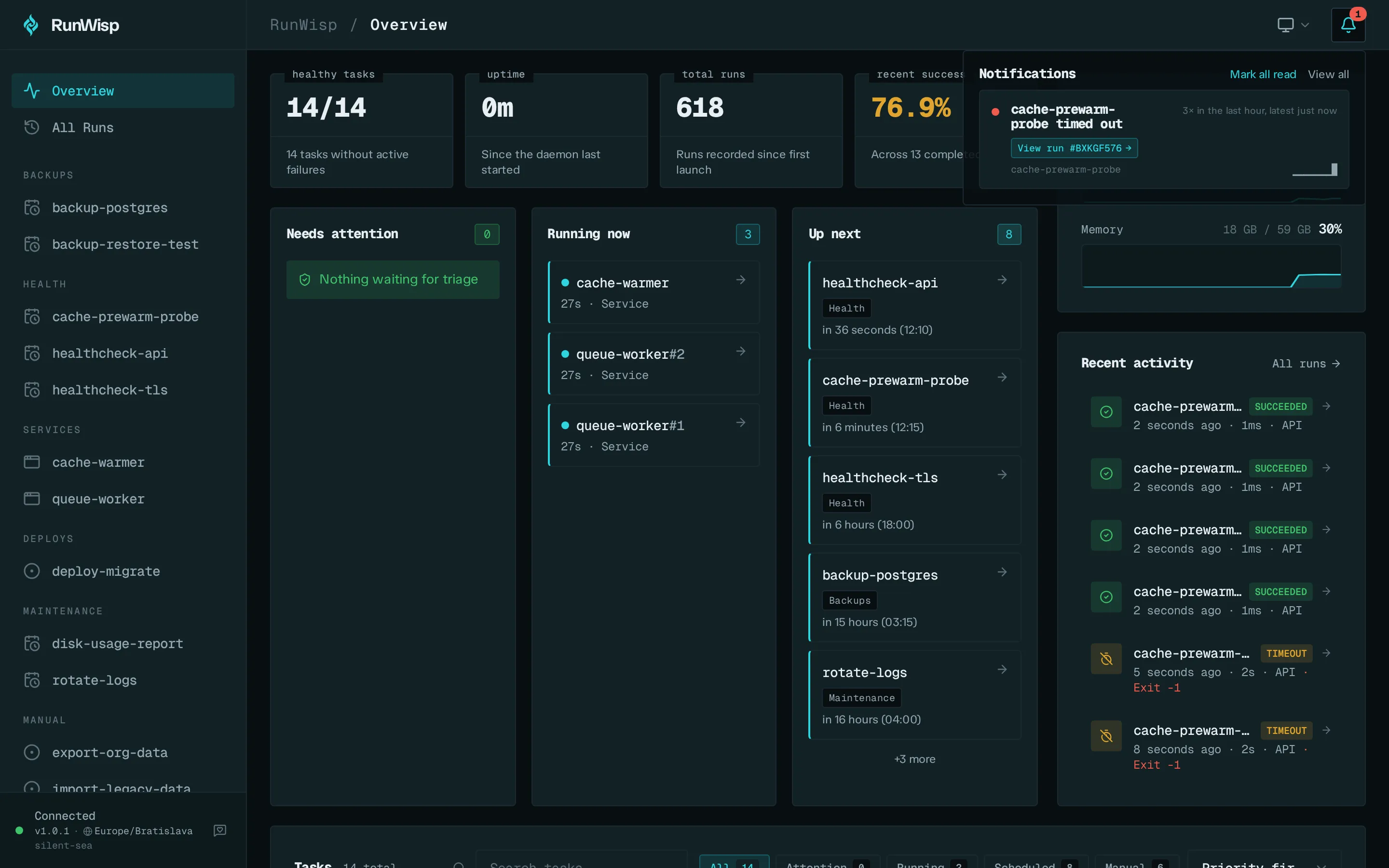Click RunWisp breadcrumb link
The height and width of the screenshot is (868, 1389).
303,25
